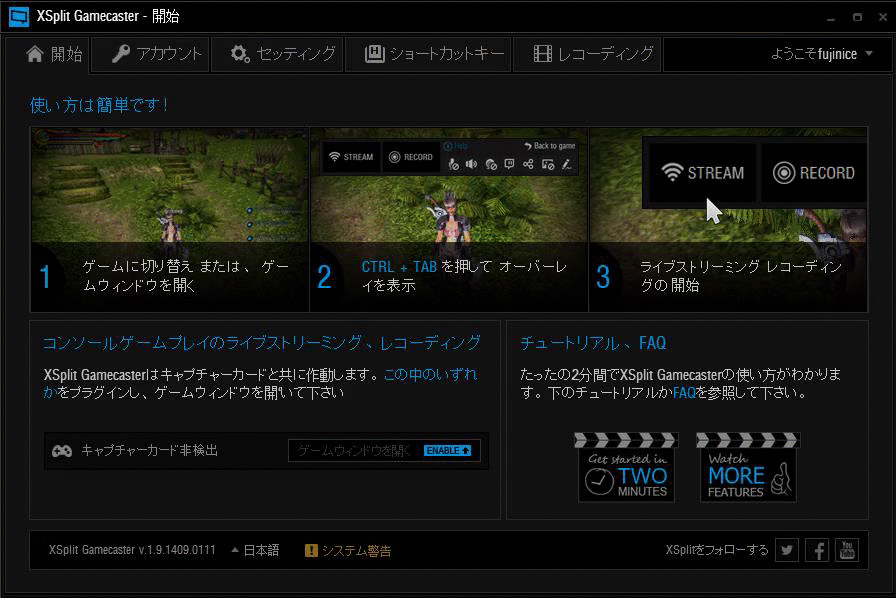Minimize the XSplit Gamecaster window
This screenshot has width=896, height=598.
831,18
